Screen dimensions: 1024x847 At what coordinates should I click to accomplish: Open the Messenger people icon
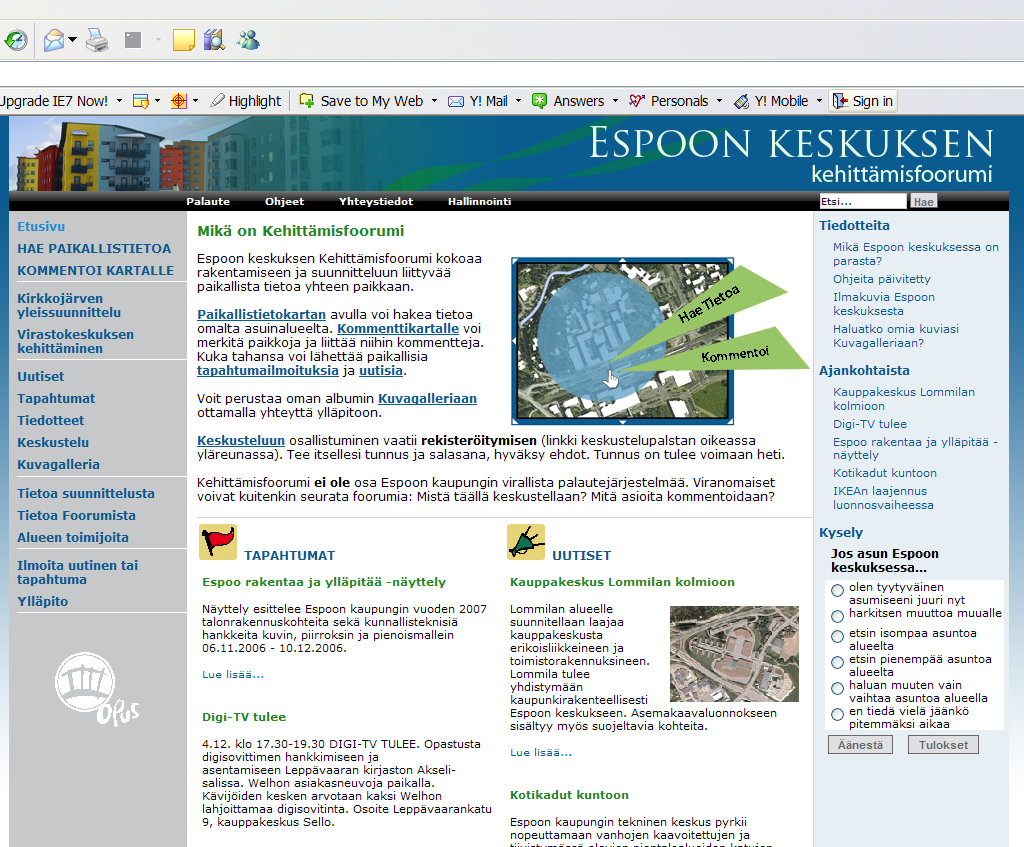pyautogui.click(x=248, y=40)
